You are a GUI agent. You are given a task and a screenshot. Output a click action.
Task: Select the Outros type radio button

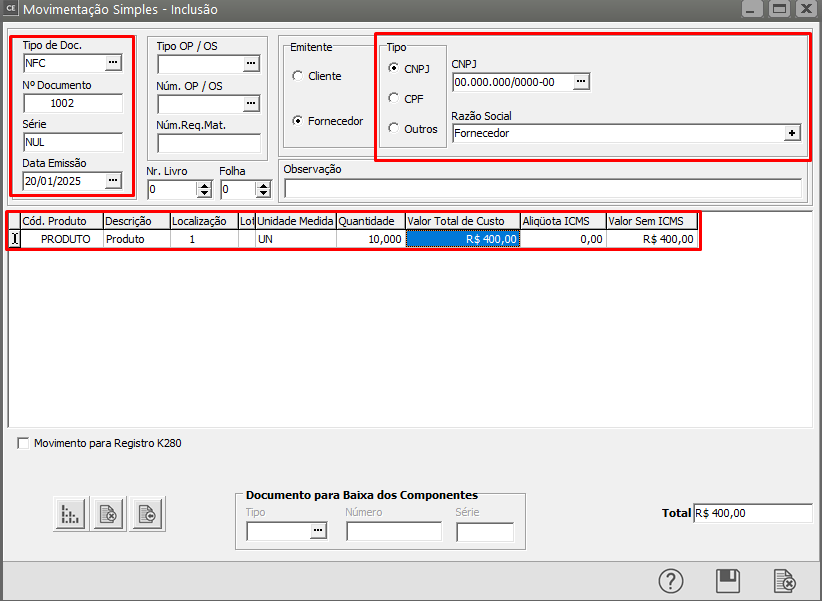(x=394, y=128)
